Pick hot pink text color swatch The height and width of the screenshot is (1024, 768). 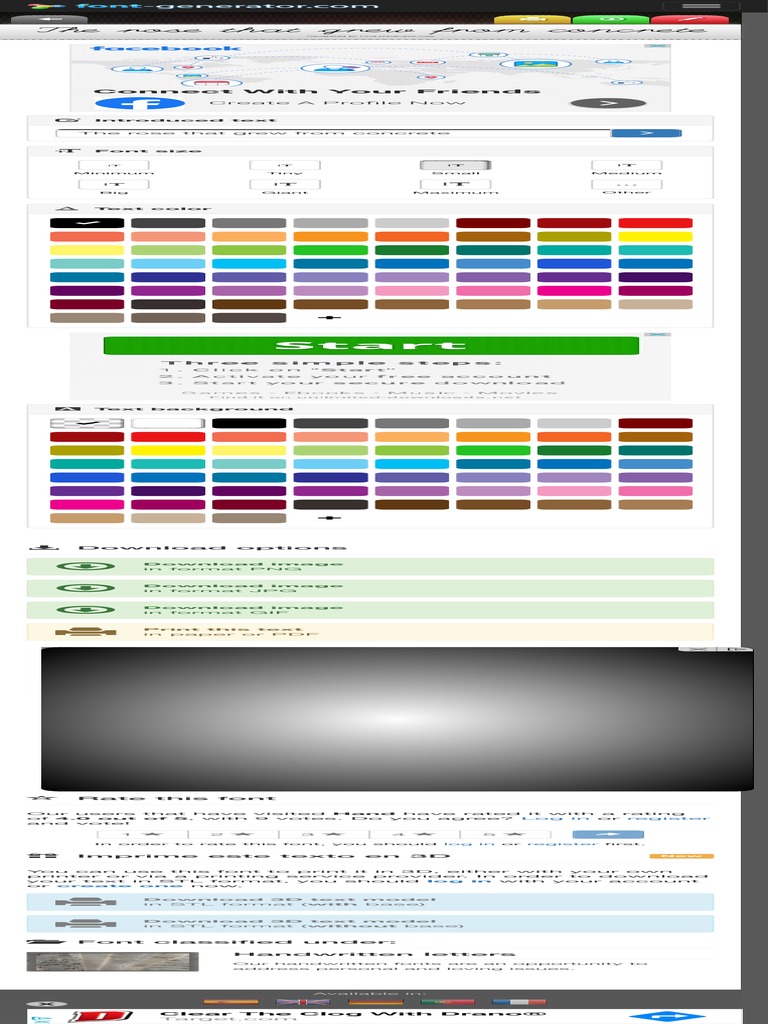[574, 291]
